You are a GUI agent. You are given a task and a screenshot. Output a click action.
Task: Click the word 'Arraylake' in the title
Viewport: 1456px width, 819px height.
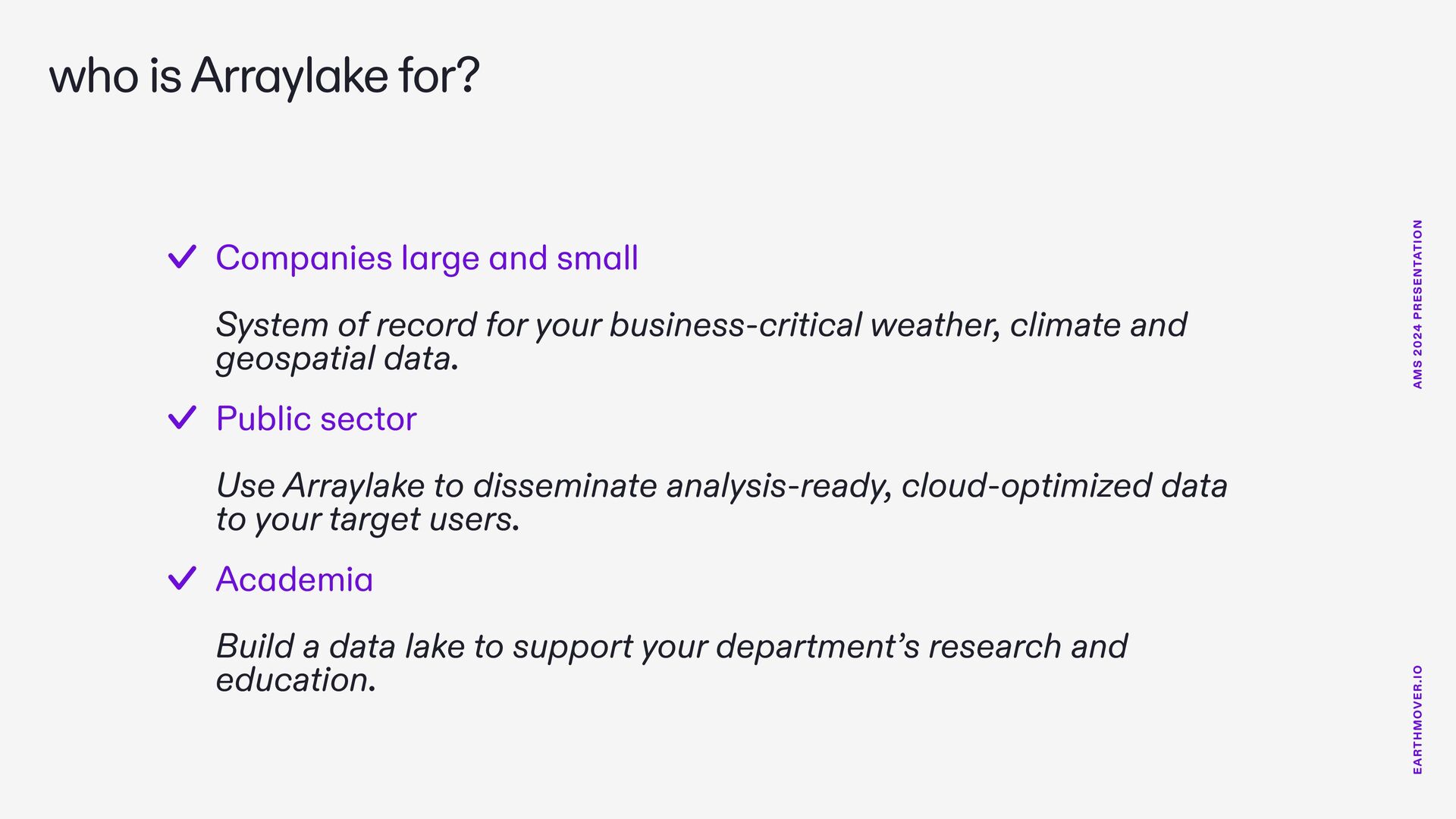290,77
